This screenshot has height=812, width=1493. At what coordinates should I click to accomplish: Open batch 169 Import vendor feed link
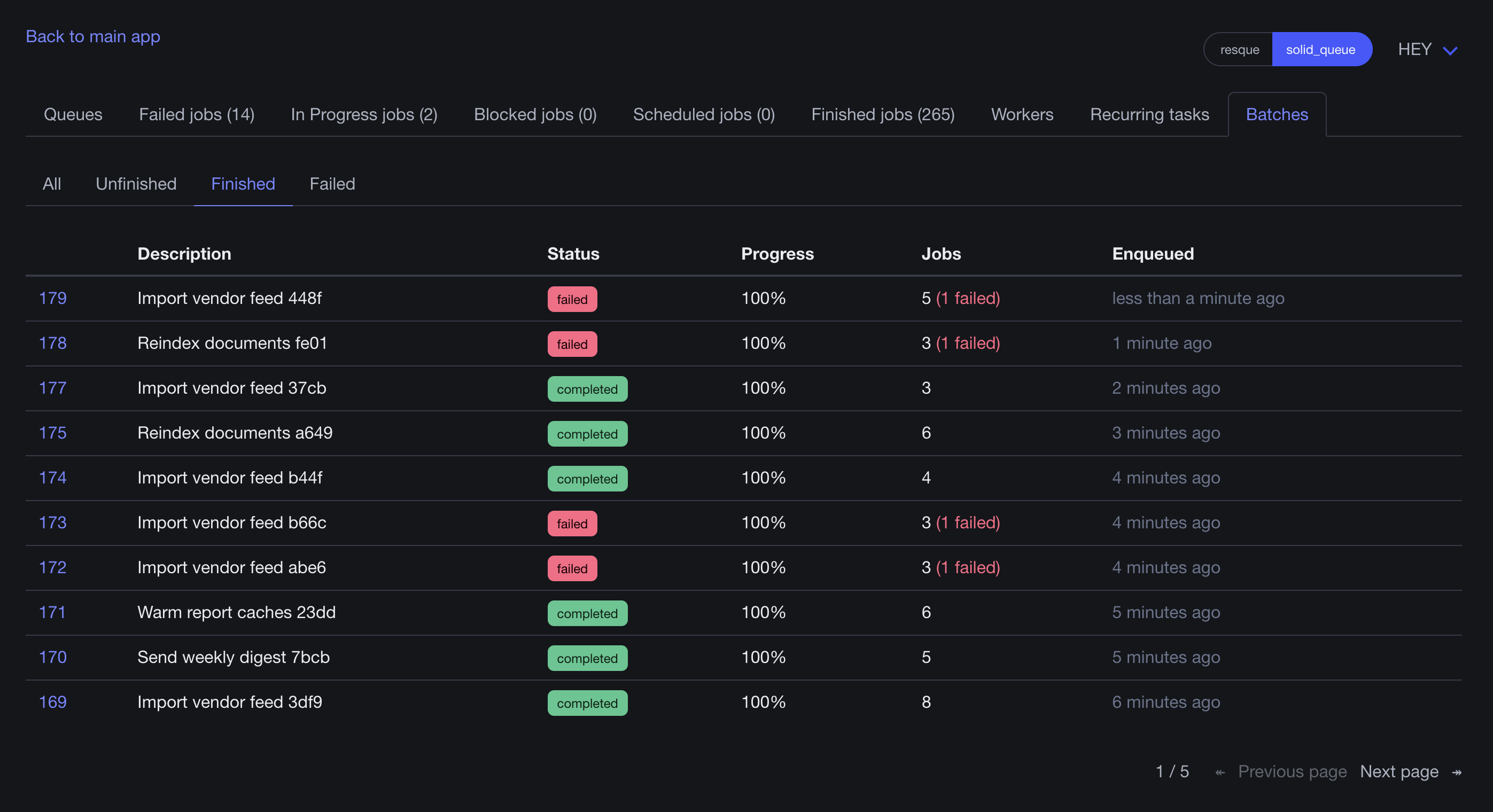click(53, 702)
